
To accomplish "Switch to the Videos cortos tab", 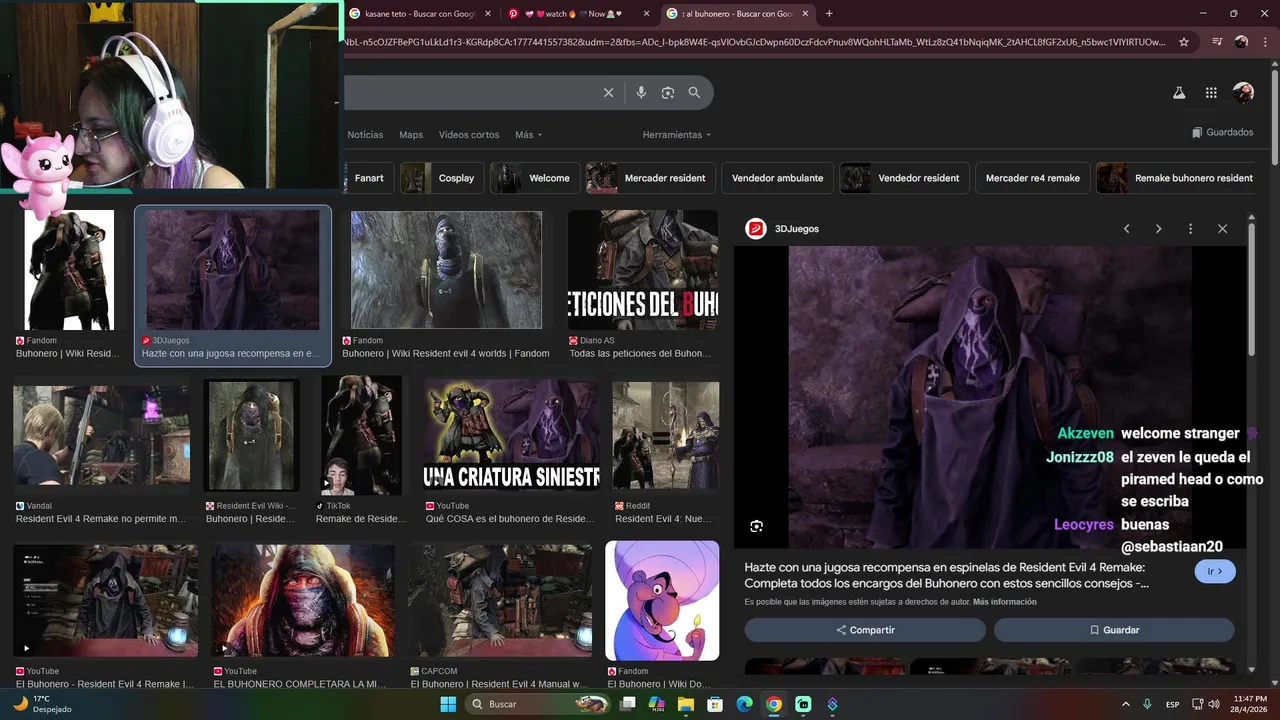I will pos(469,135).
